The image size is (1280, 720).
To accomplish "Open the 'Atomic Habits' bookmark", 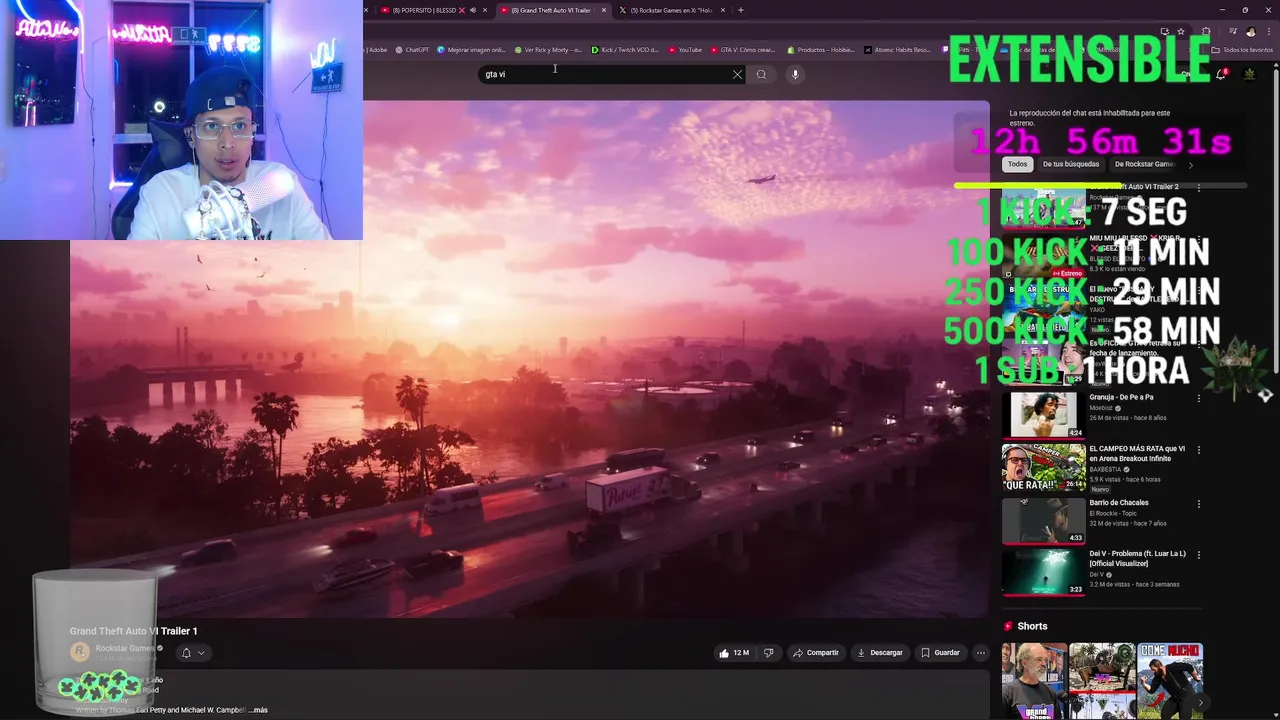I will pos(898,50).
